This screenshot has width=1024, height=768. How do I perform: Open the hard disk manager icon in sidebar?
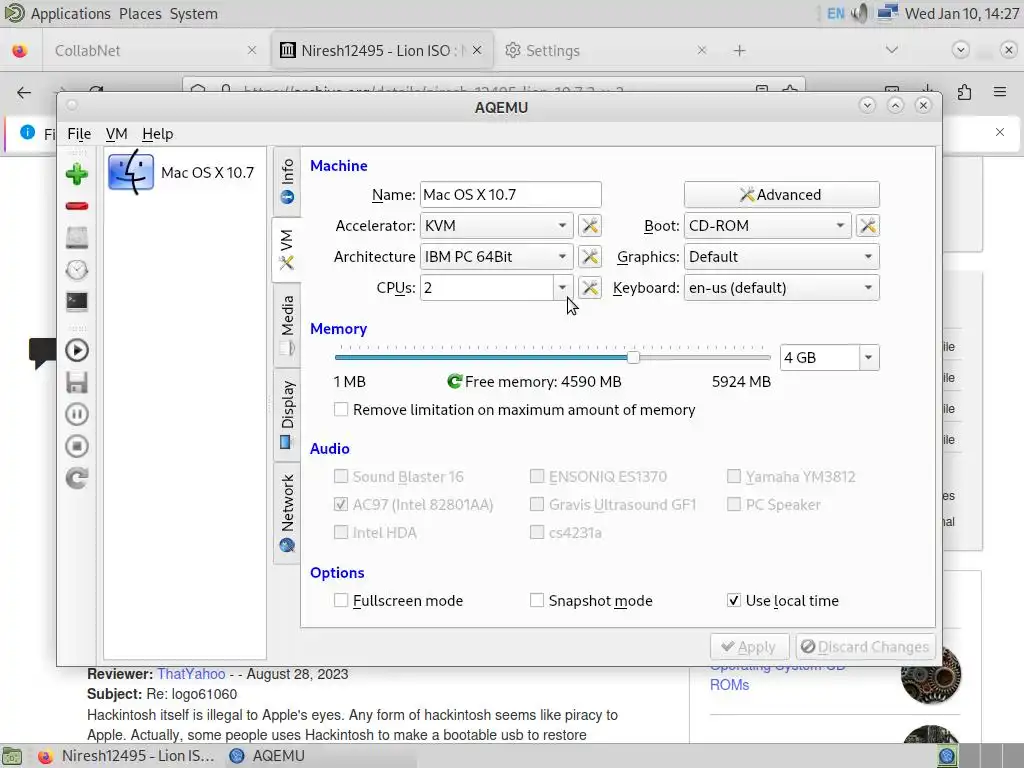76,238
